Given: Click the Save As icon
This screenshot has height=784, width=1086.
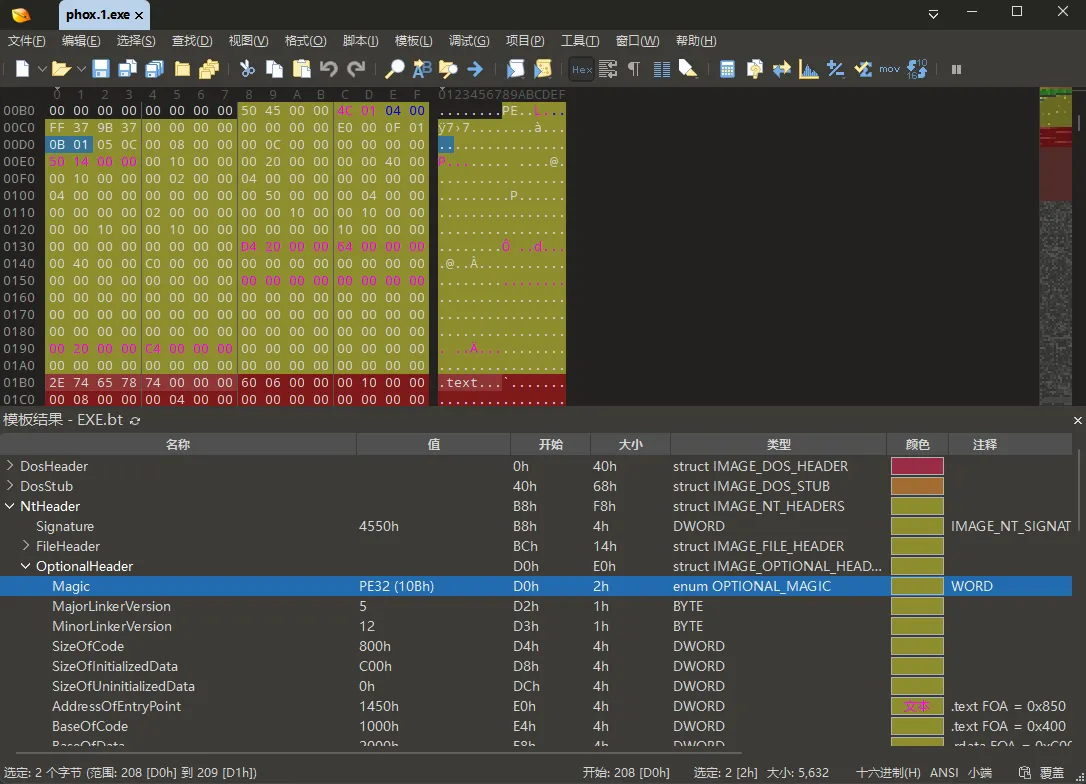Looking at the screenshot, I should point(127,69).
